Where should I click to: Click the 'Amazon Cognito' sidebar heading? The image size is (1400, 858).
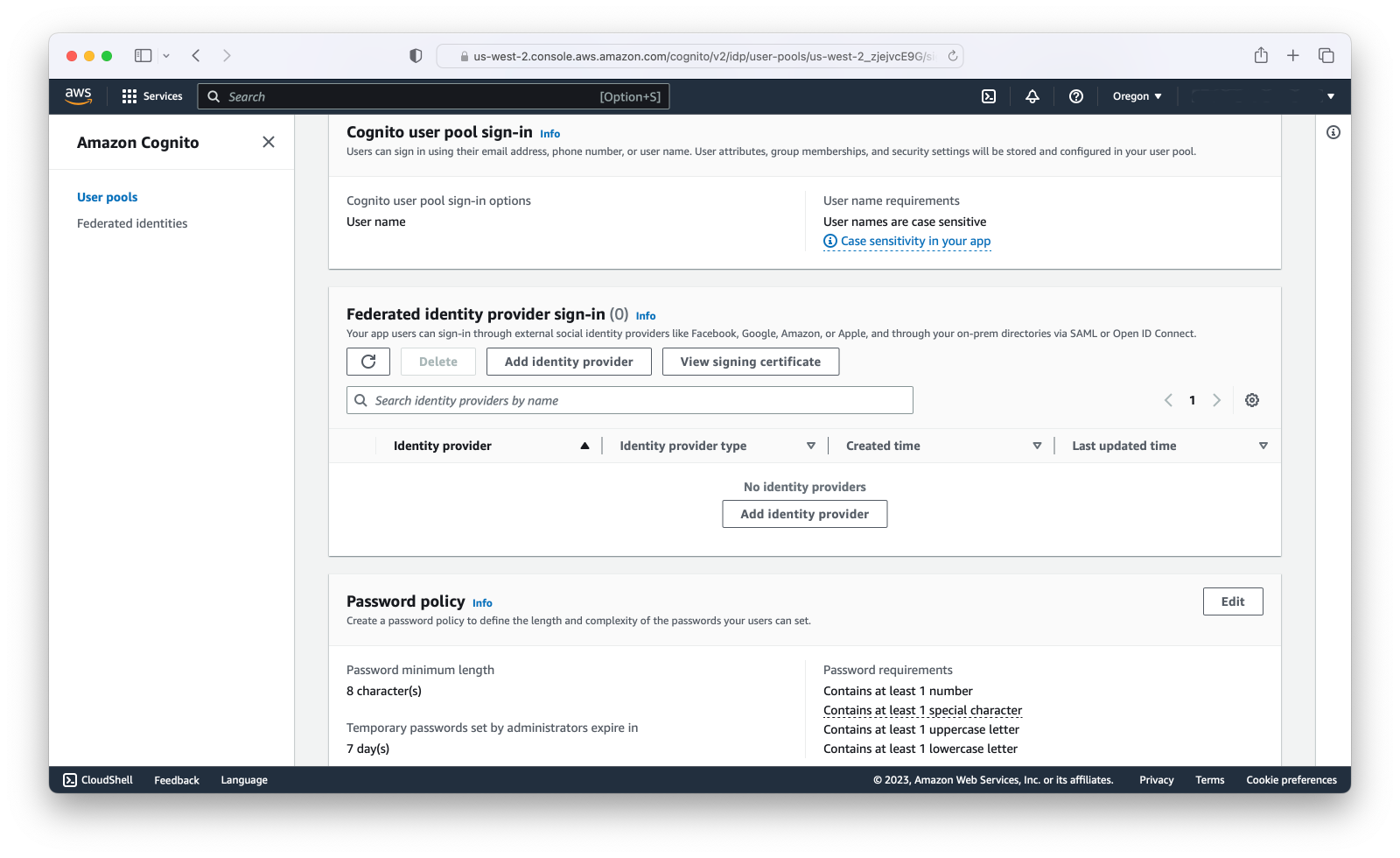[138, 143]
